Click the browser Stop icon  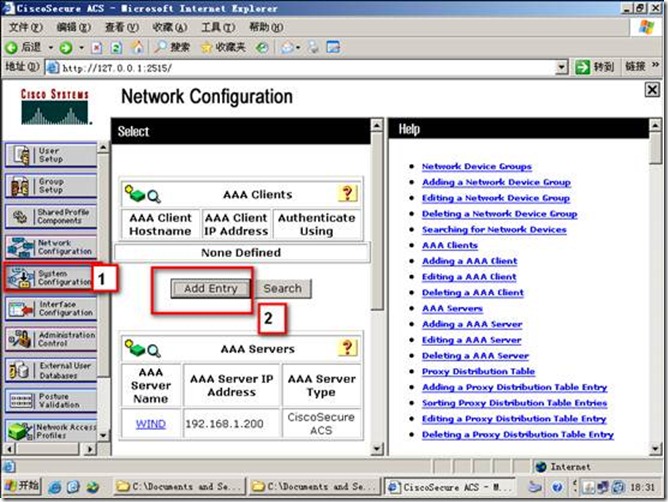click(97, 47)
